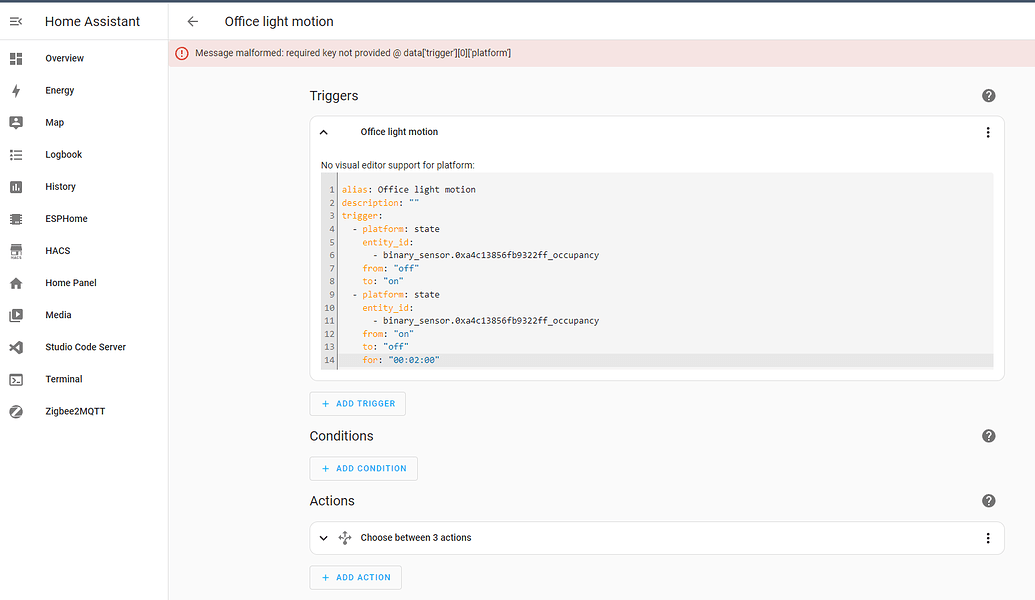Click the back arrow beside Office light motion

tap(192, 21)
